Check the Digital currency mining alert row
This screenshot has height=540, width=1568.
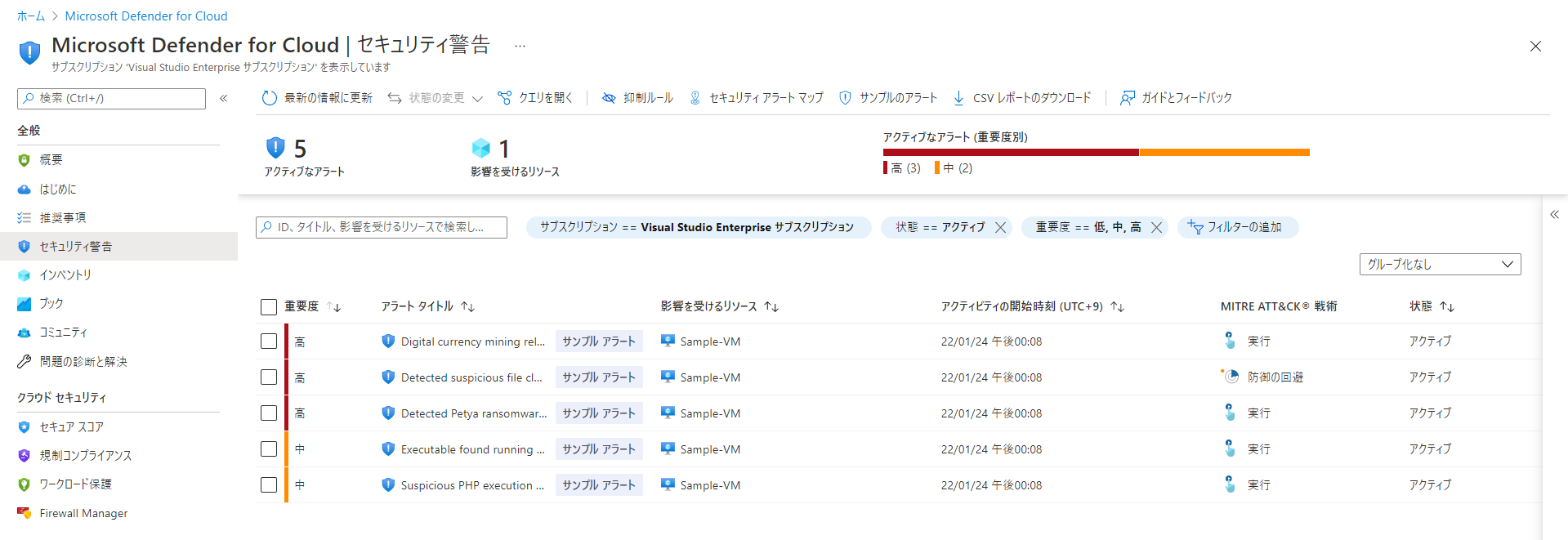coord(269,341)
